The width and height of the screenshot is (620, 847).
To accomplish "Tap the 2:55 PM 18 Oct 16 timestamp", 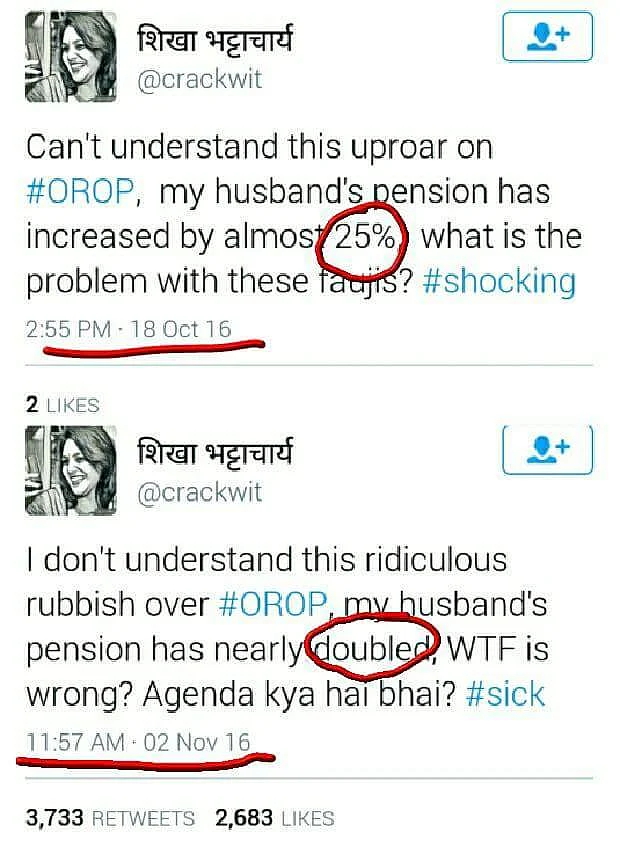I will tap(129, 329).
